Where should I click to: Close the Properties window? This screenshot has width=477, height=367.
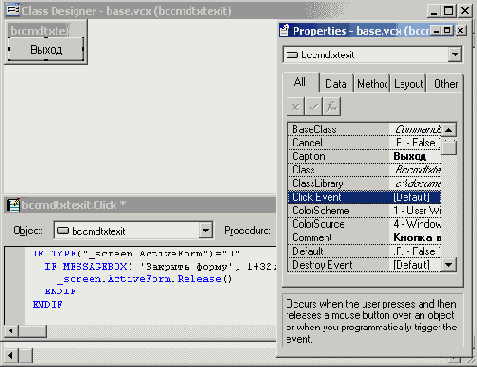coord(460,31)
